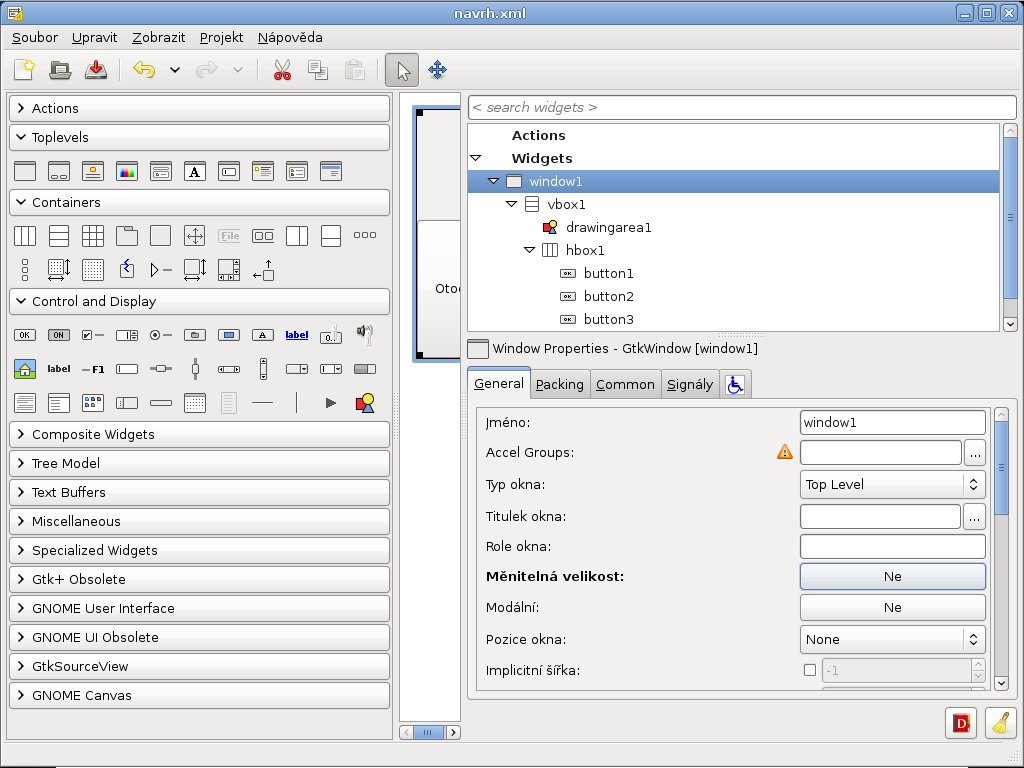
Task: Collapse the vbox1 tree node triangle
Action: (x=511, y=204)
